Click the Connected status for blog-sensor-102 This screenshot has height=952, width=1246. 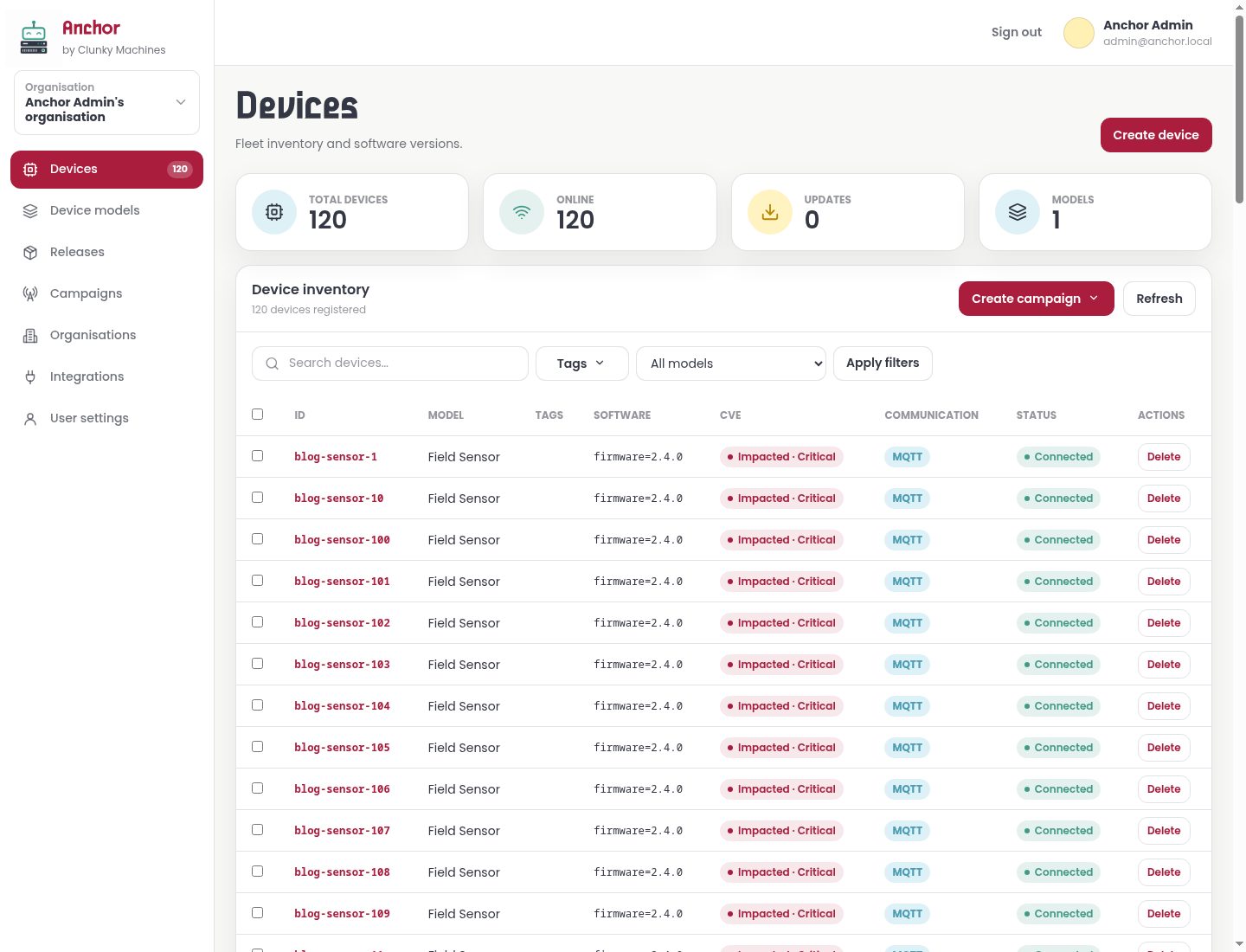[1058, 623]
